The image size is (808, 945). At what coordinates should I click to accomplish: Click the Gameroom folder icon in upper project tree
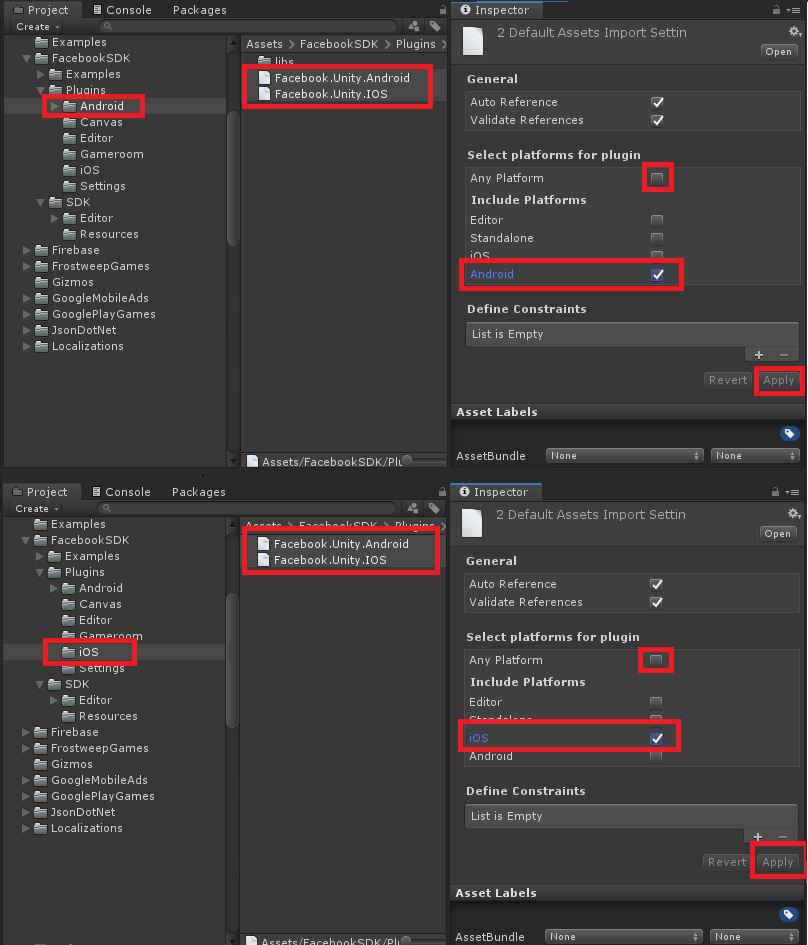(70, 154)
